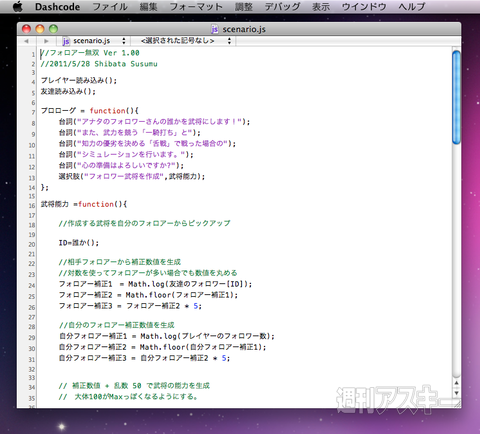Open the Dashcode application menu
Viewport: 480px width, 434px height.
[x=57, y=7]
